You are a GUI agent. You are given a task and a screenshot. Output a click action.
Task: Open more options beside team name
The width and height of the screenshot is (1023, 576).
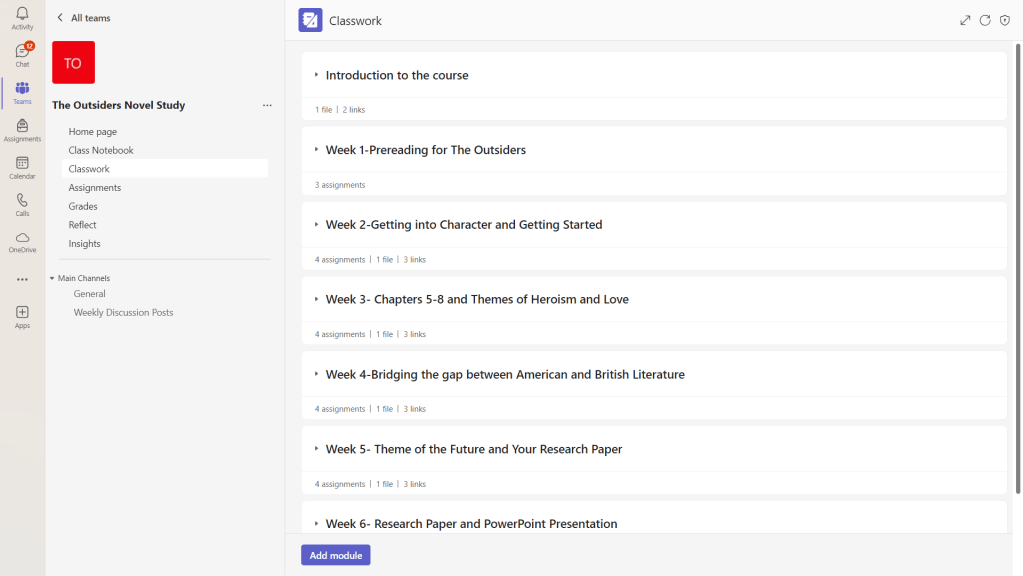pyautogui.click(x=267, y=105)
